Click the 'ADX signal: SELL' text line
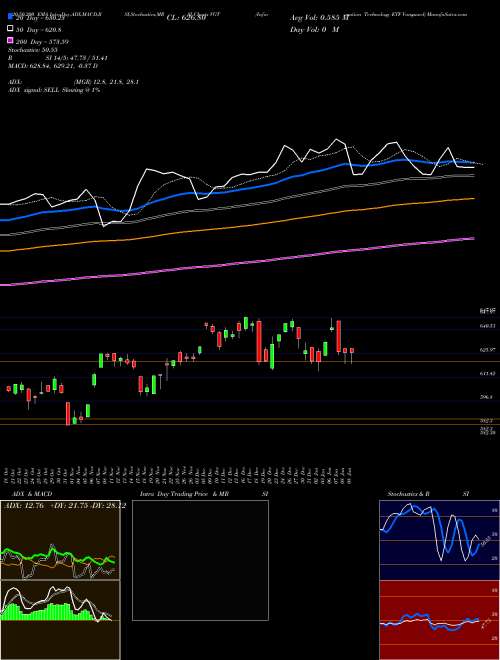Screen dimensions: 500x660 (54, 90)
